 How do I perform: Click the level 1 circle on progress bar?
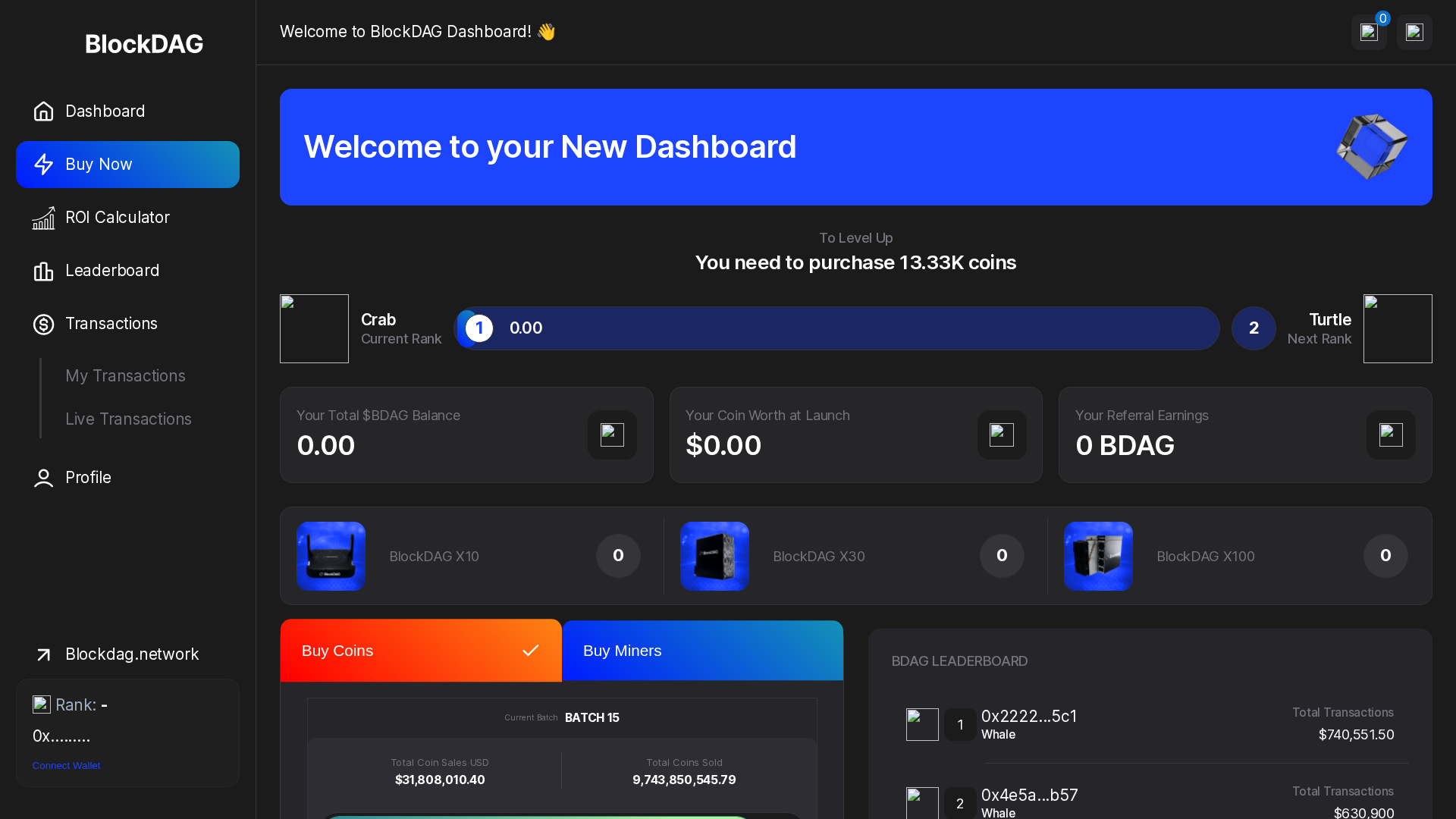tap(479, 328)
